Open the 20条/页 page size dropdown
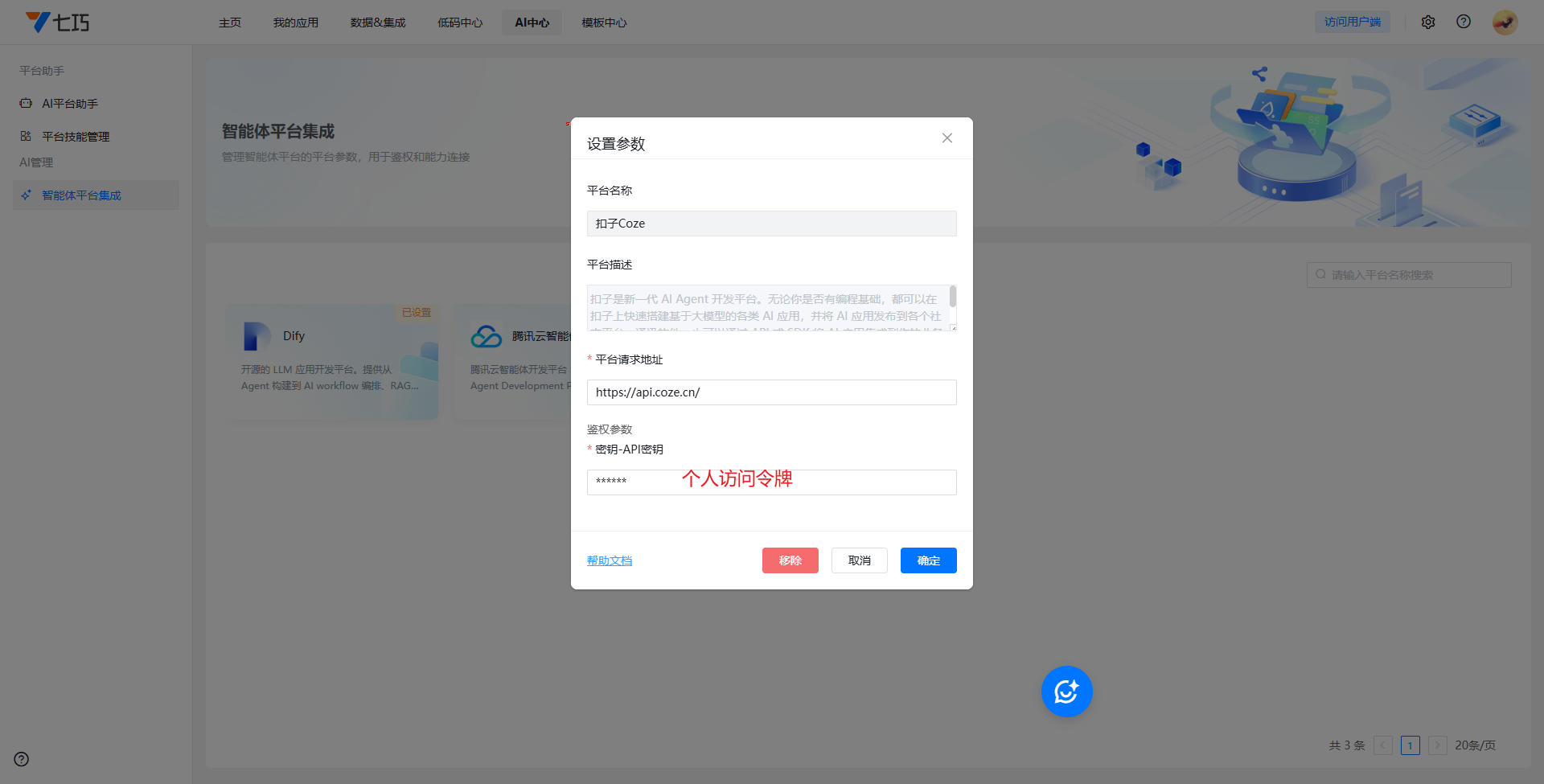This screenshot has width=1544, height=784. (1475, 745)
